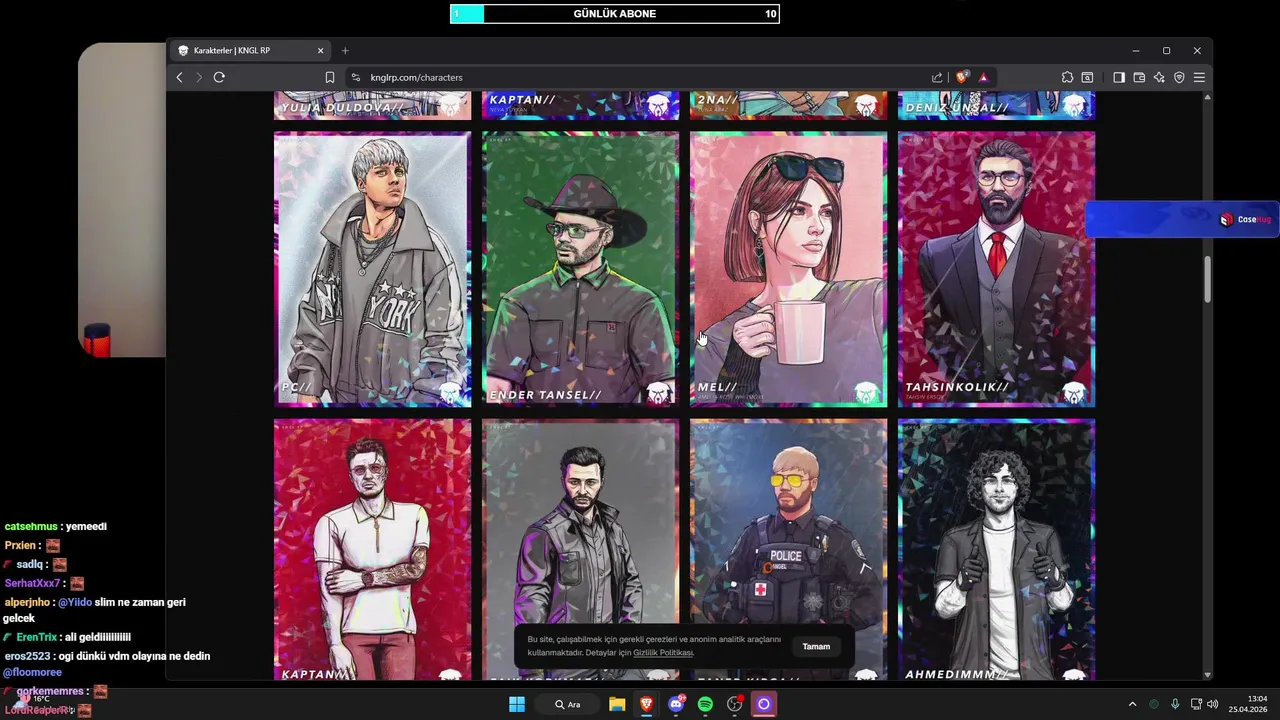This screenshot has width=1280, height=720.
Task: Click the microphone tray icon
Action: (x=1175, y=704)
